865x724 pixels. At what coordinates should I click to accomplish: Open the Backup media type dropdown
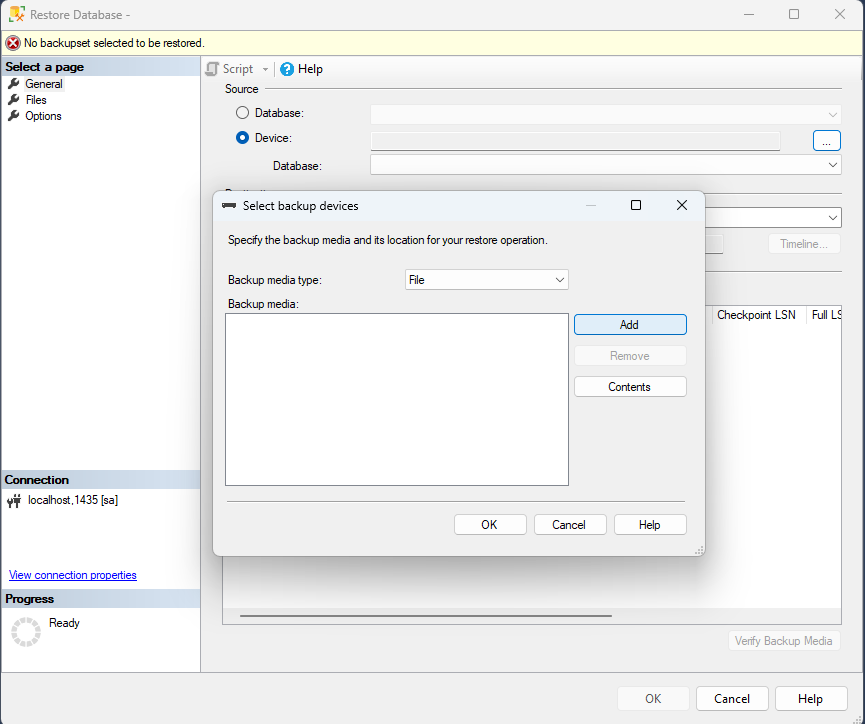(x=559, y=279)
